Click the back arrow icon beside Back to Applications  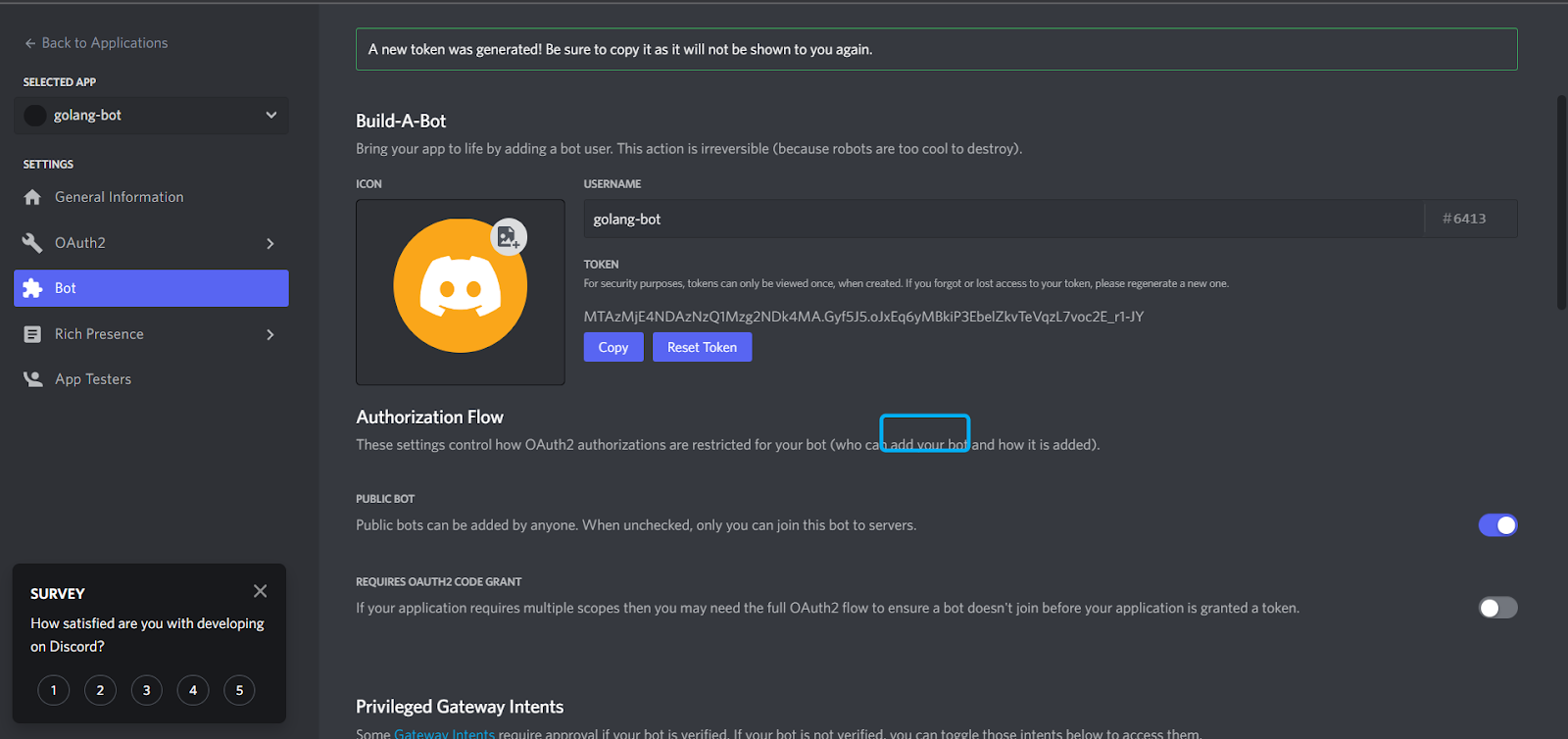point(30,43)
